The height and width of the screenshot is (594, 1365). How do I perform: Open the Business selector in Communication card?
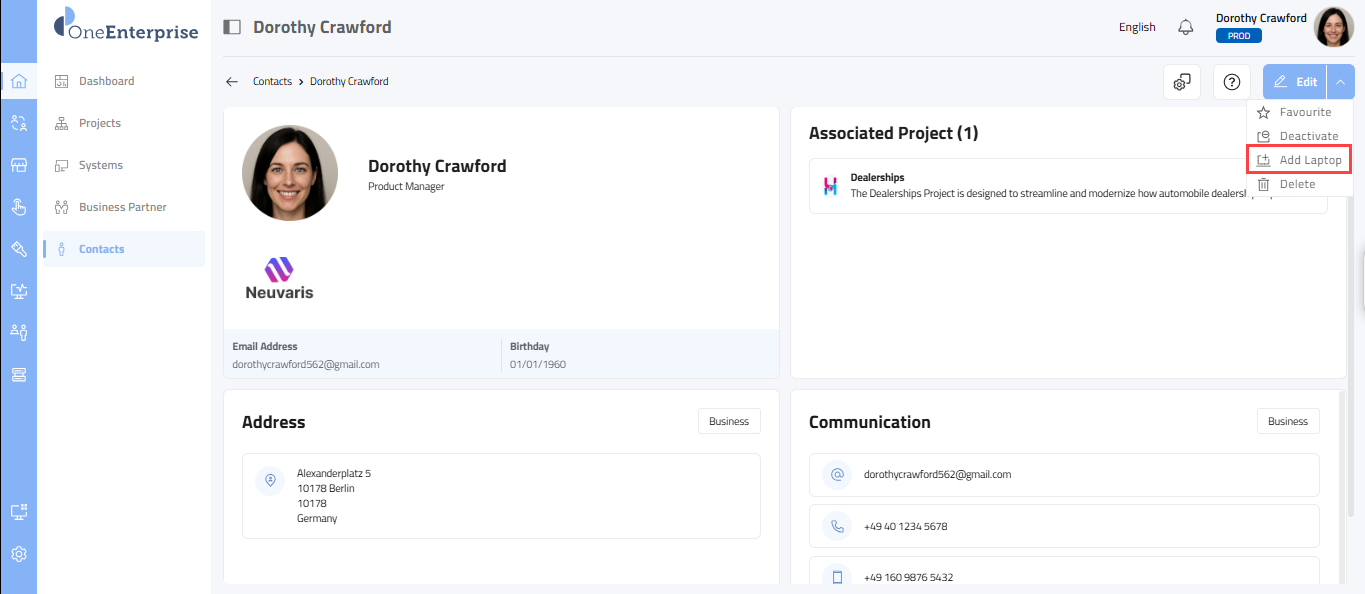coord(1287,421)
